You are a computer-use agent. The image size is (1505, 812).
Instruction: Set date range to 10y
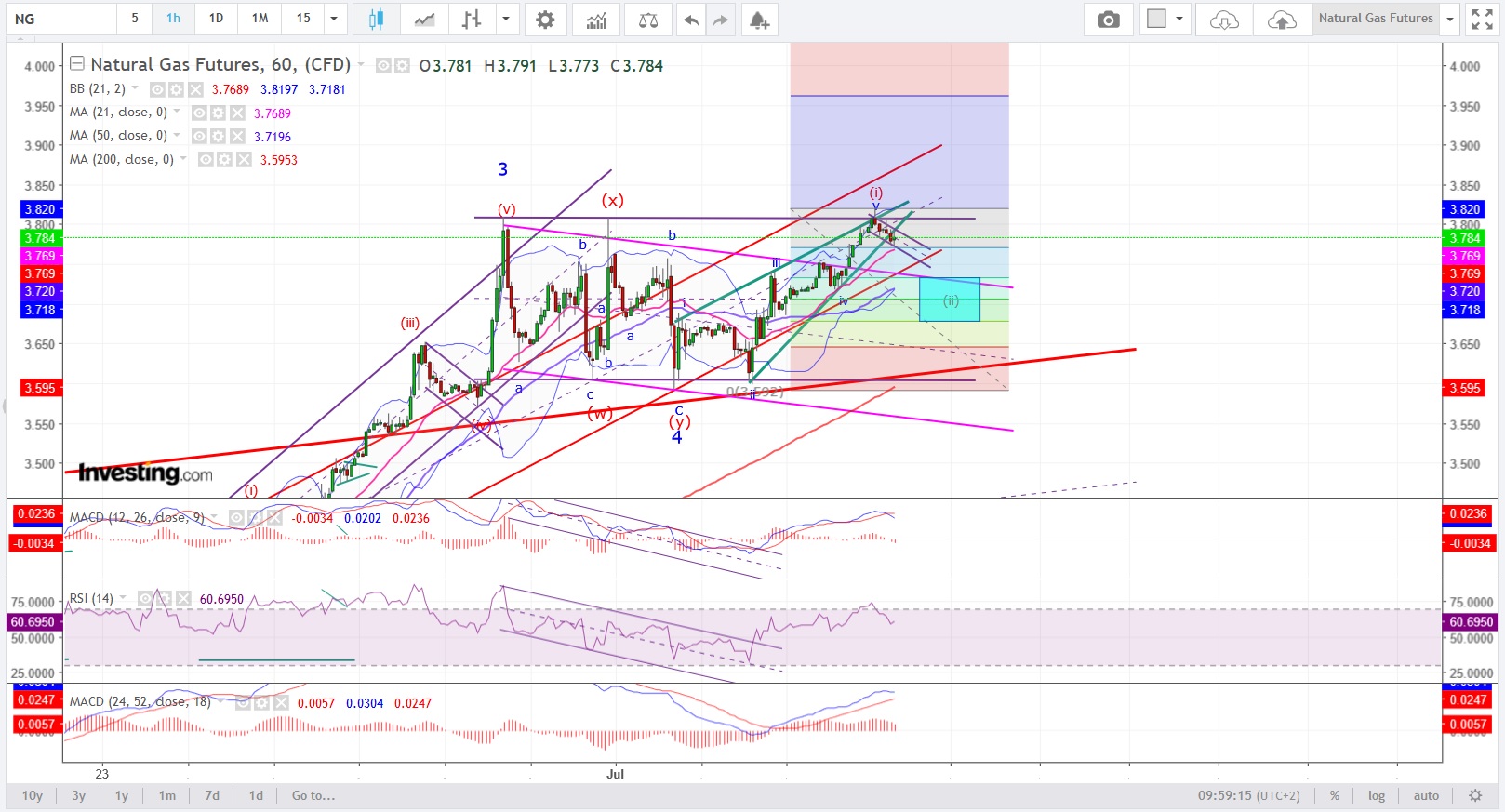pyautogui.click(x=33, y=795)
